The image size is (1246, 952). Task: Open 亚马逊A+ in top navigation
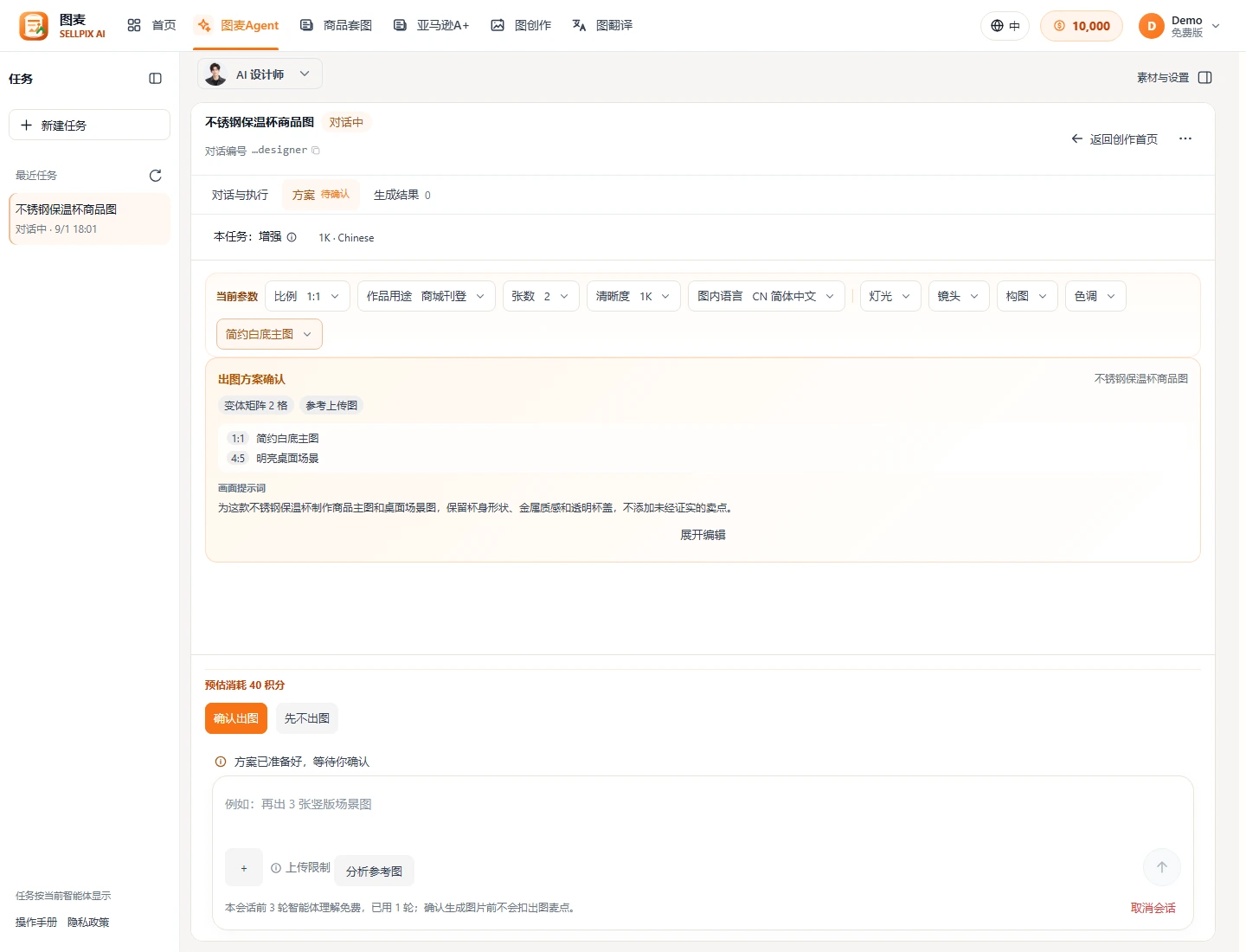click(x=431, y=26)
